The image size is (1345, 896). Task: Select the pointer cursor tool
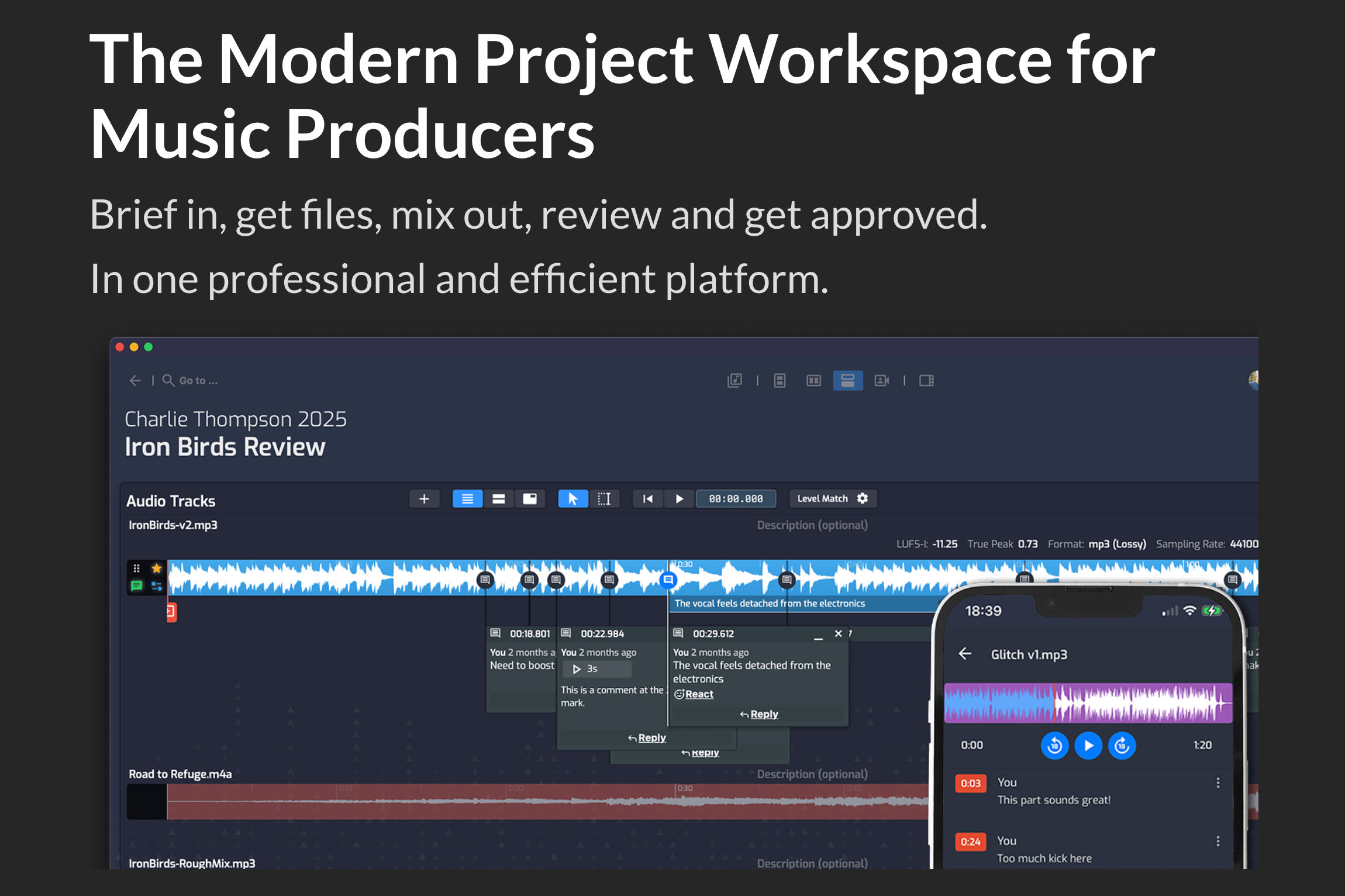click(x=573, y=499)
